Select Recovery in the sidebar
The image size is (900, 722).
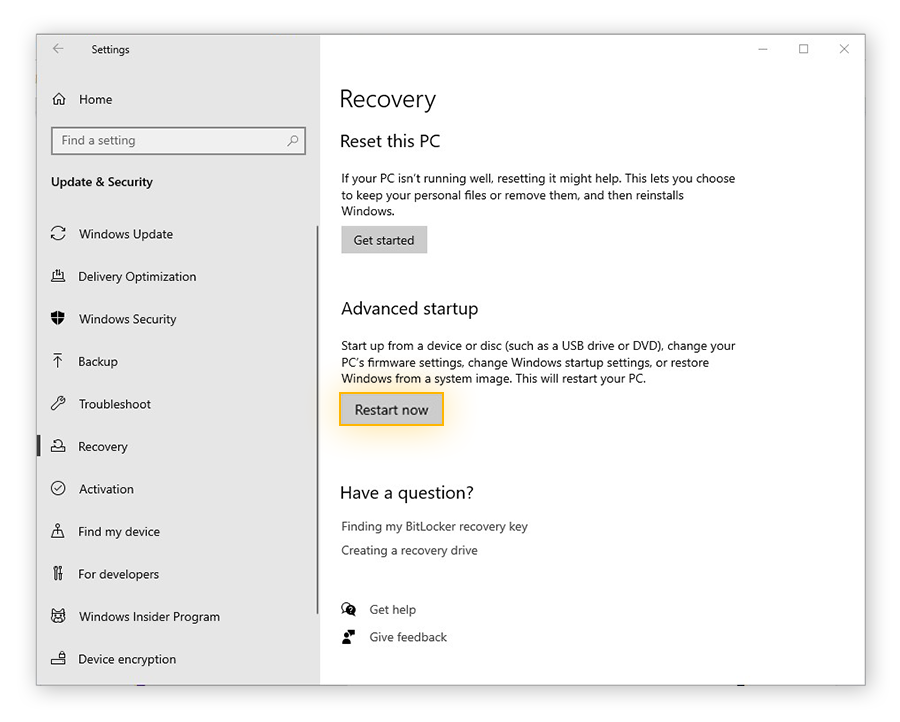(x=103, y=447)
